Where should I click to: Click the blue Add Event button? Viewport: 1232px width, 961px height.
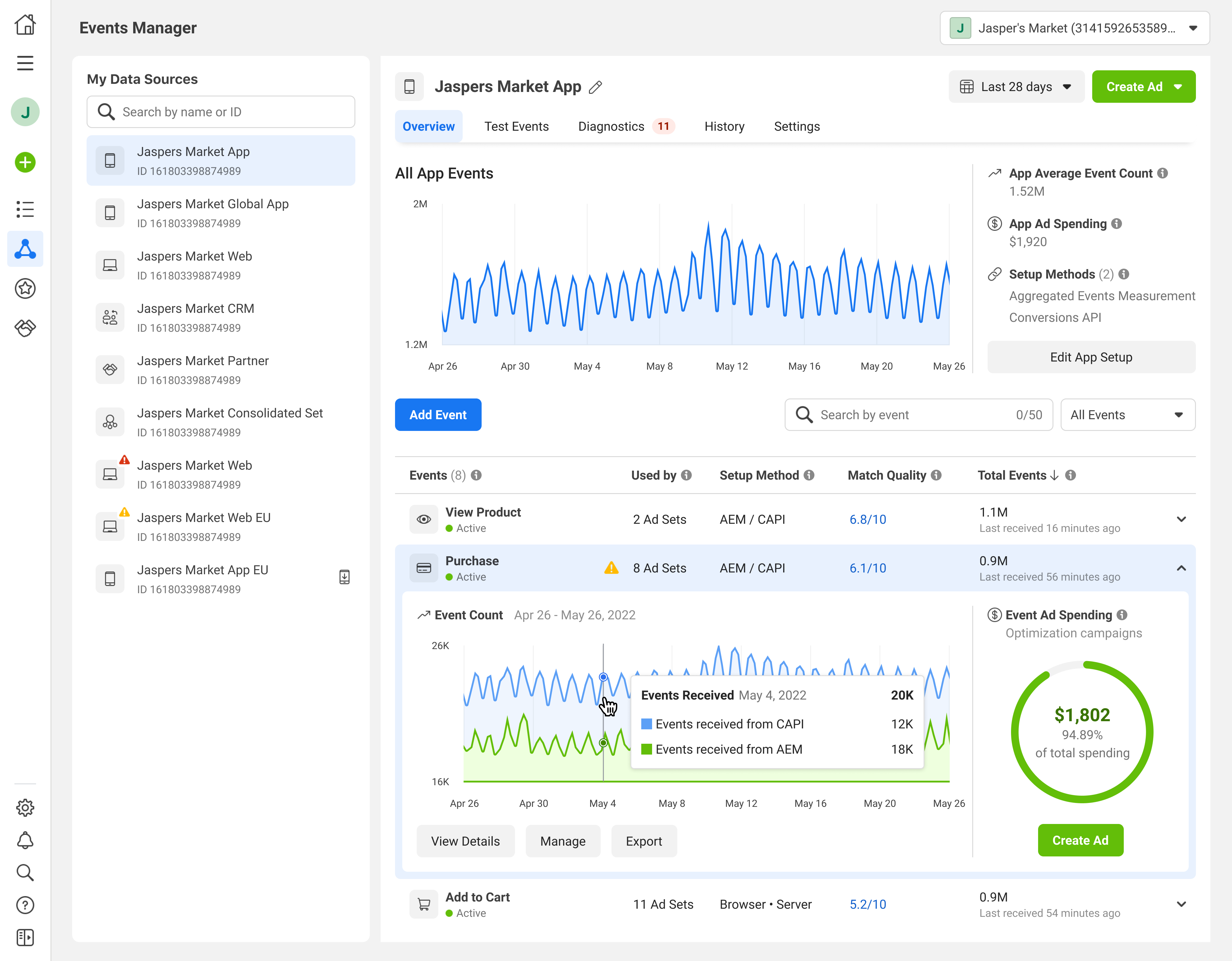(438, 415)
